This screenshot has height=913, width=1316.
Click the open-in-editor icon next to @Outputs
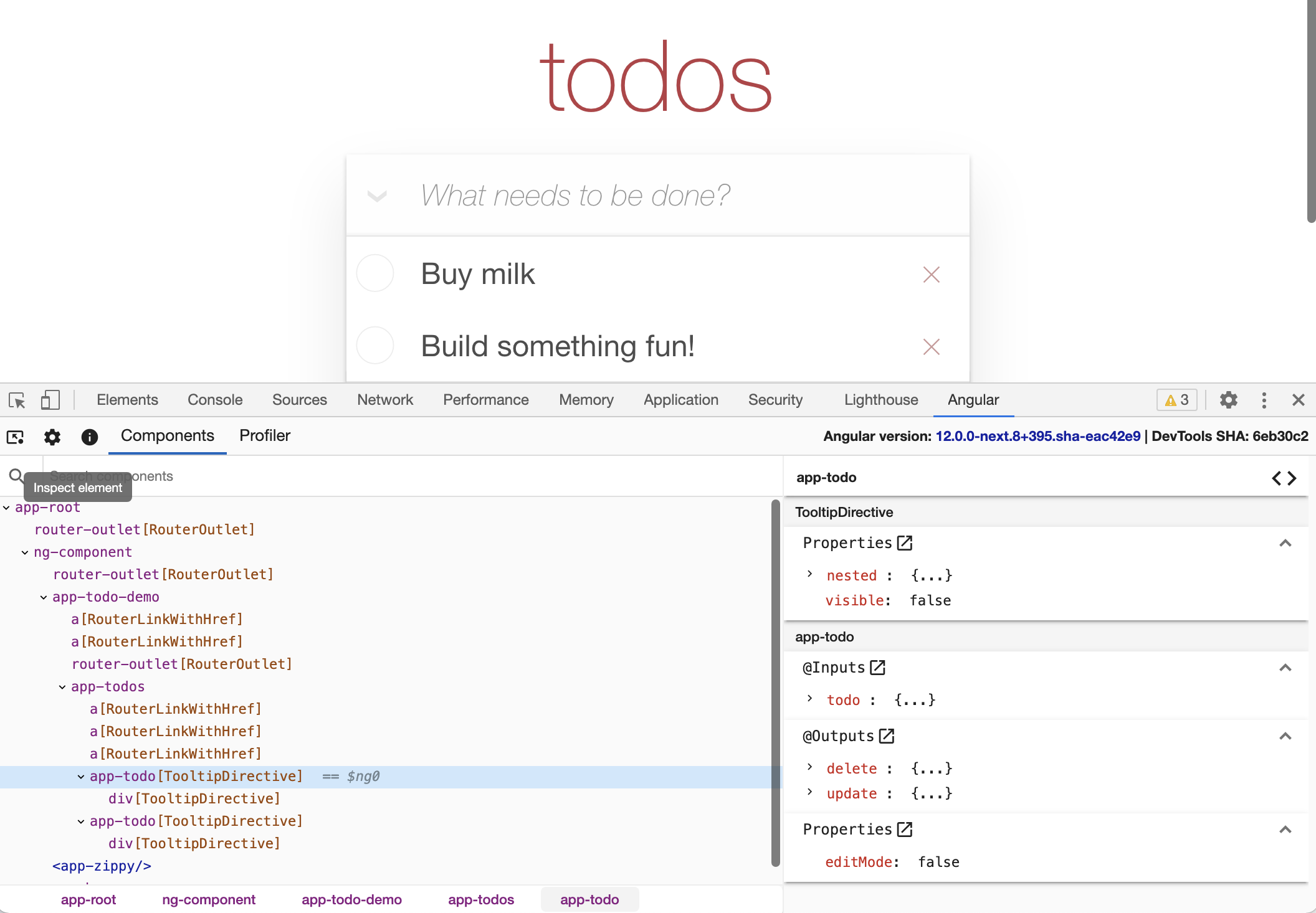885,737
